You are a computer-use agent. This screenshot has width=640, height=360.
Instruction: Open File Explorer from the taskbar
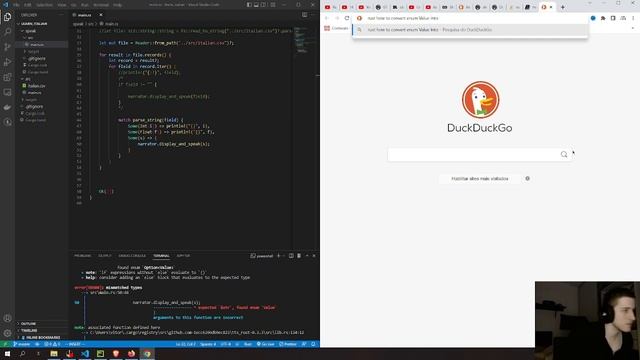coord(54,353)
